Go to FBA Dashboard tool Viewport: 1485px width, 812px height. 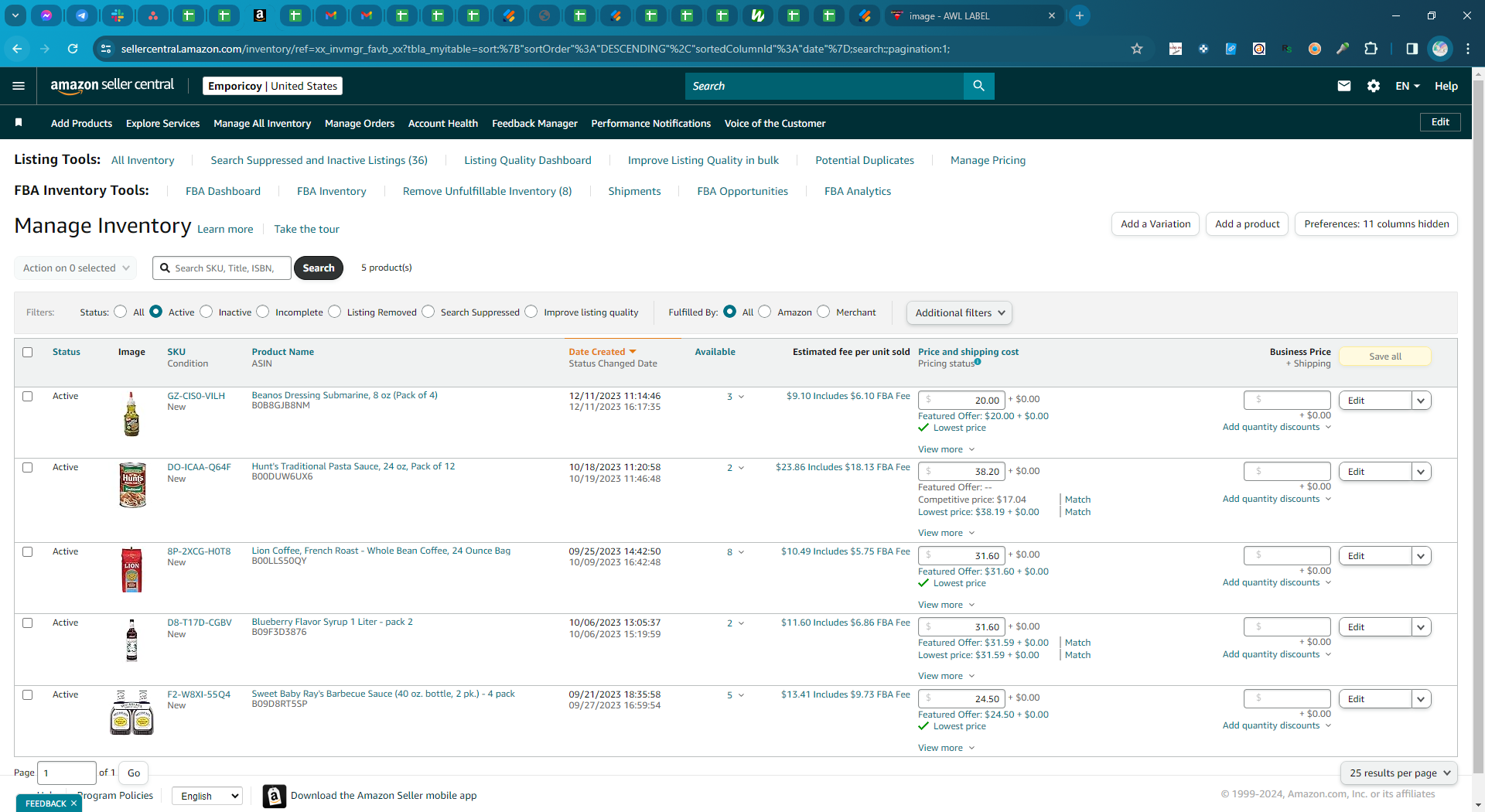(x=223, y=191)
